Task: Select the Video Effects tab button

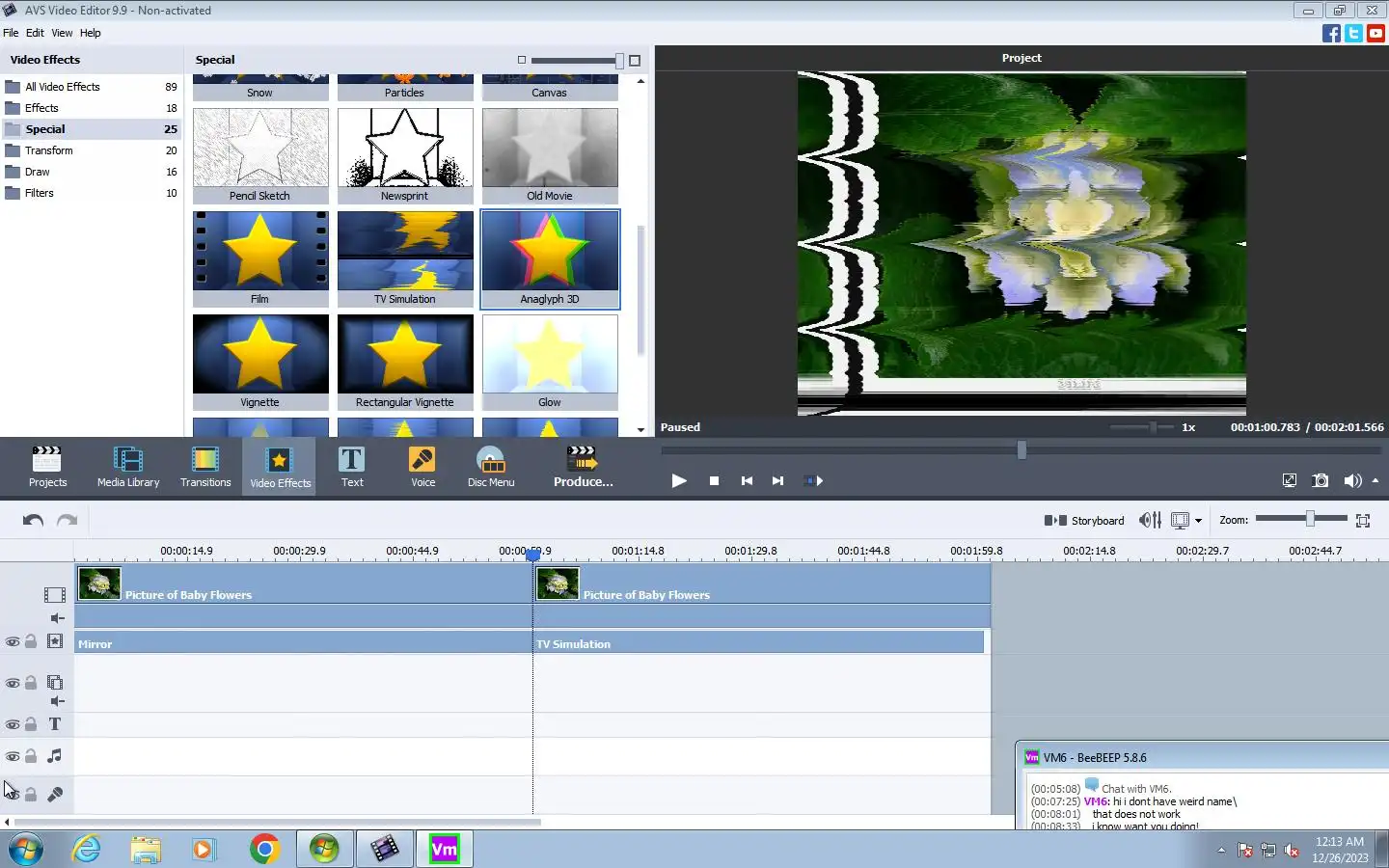Action: click(x=280, y=467)
